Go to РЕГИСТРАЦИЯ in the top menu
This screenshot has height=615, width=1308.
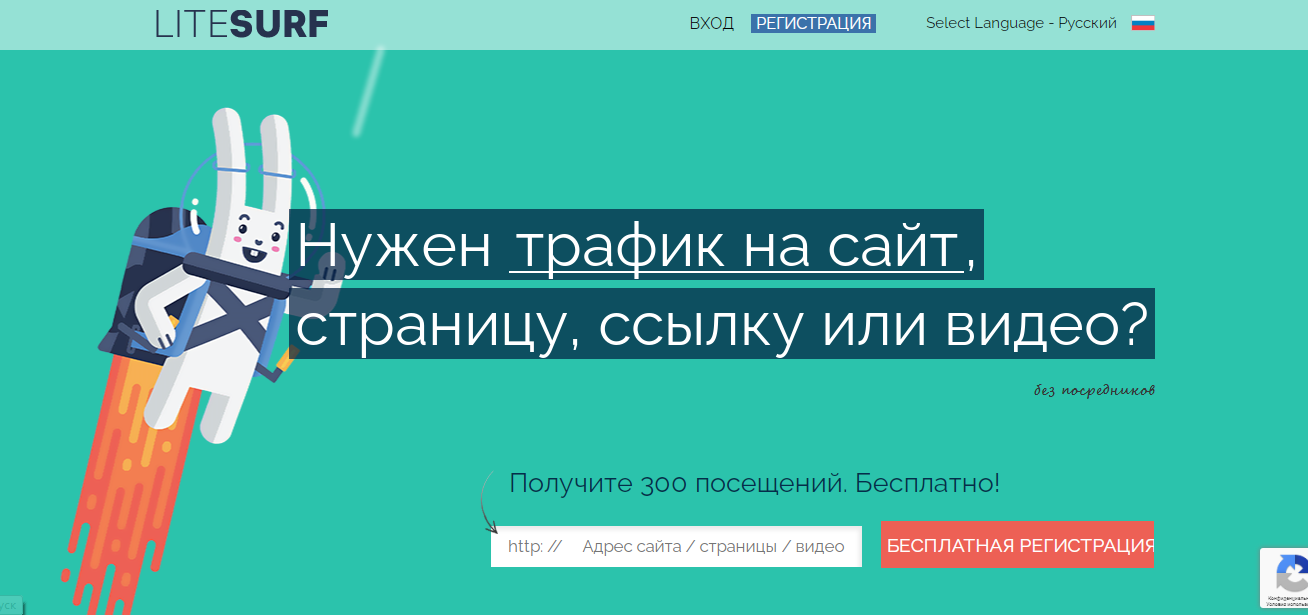coord(813,23)
